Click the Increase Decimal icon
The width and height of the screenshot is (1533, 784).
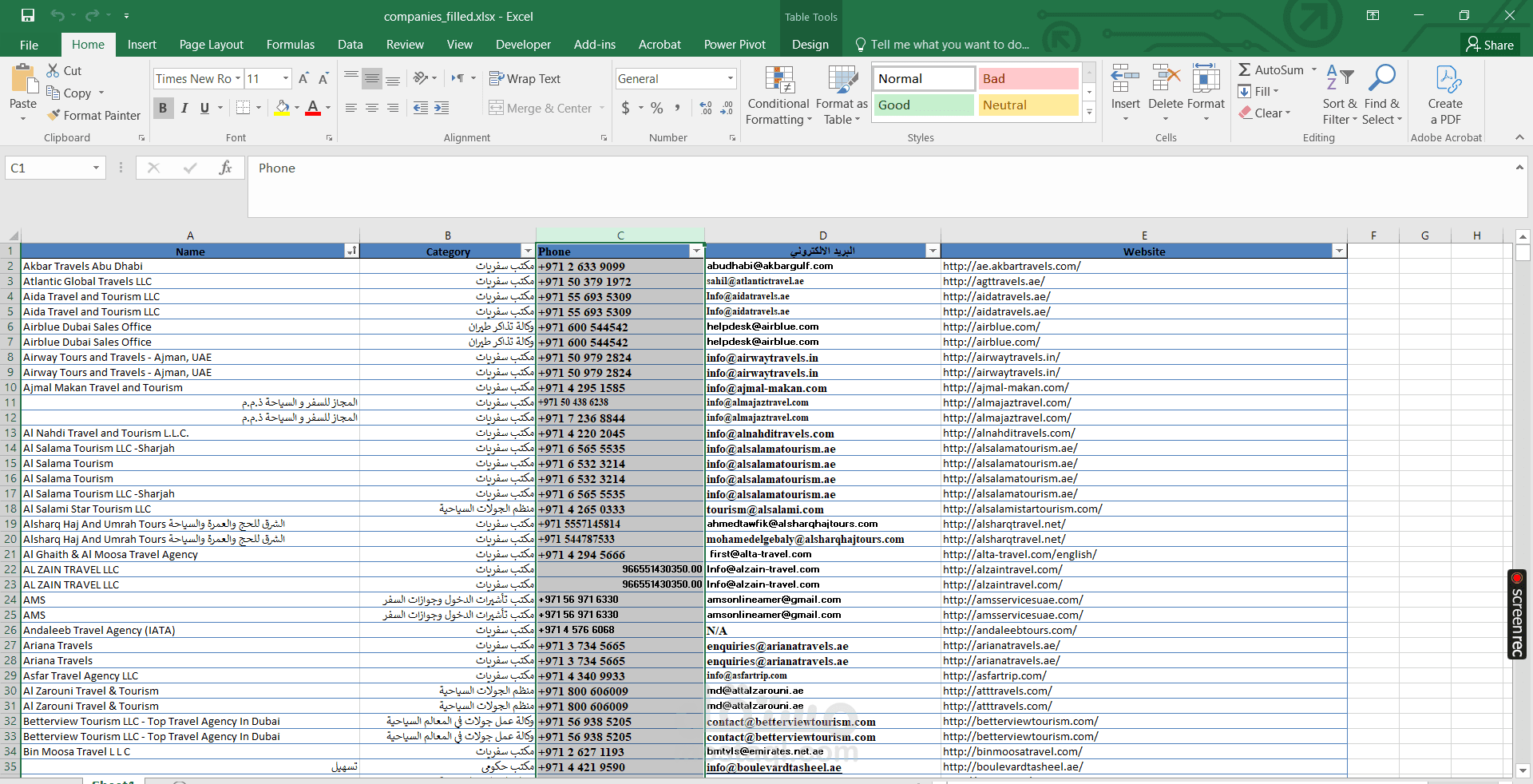[706, 108]
